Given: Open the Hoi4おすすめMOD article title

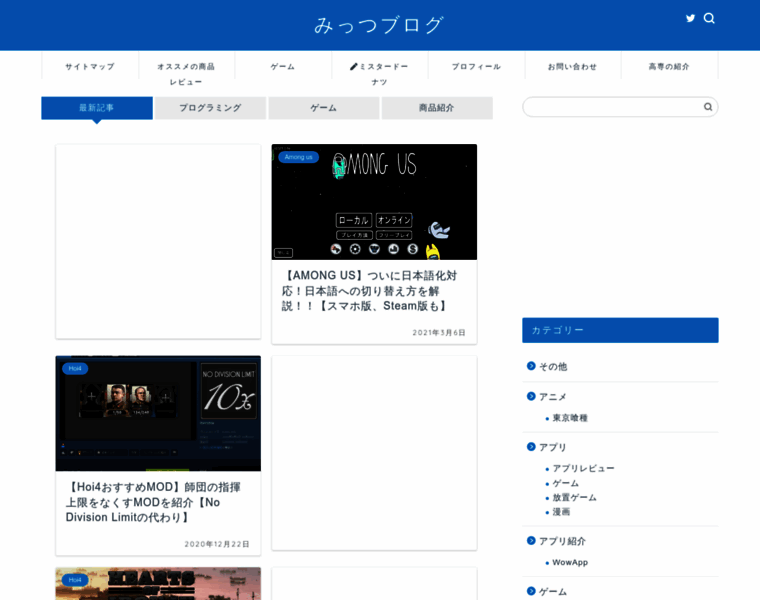Looking at the screenshot, I should click(153, 502).
